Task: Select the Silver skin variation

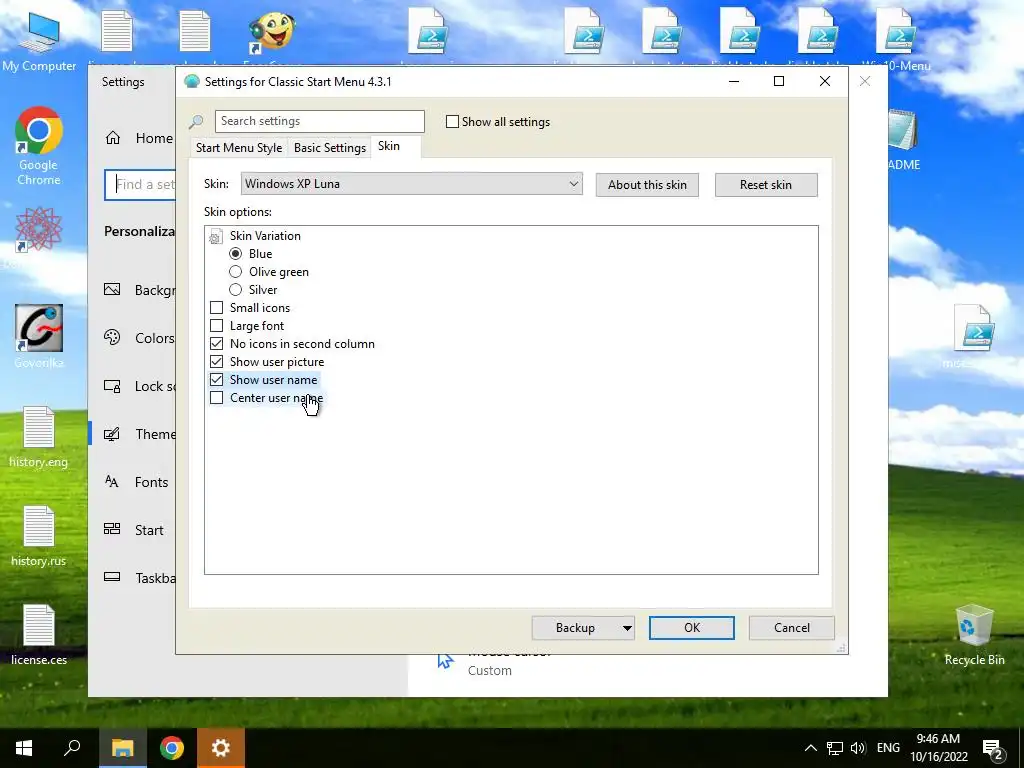Action: tap(236, 289)
